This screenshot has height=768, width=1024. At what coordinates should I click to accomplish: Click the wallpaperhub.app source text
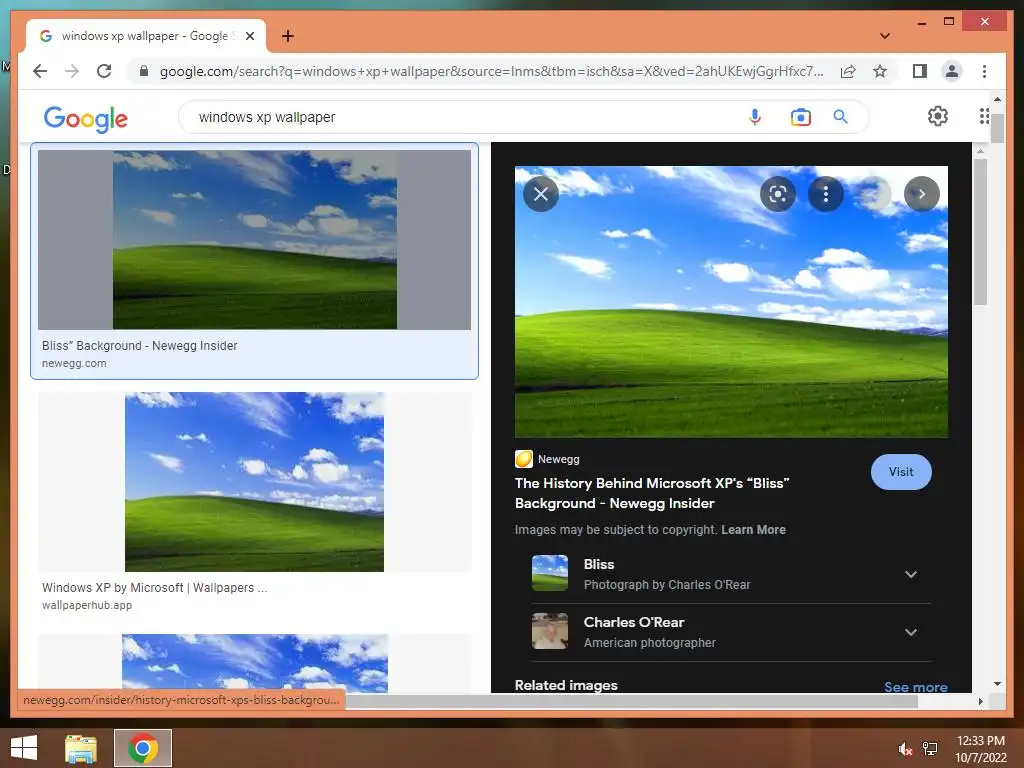coord(87,605)
